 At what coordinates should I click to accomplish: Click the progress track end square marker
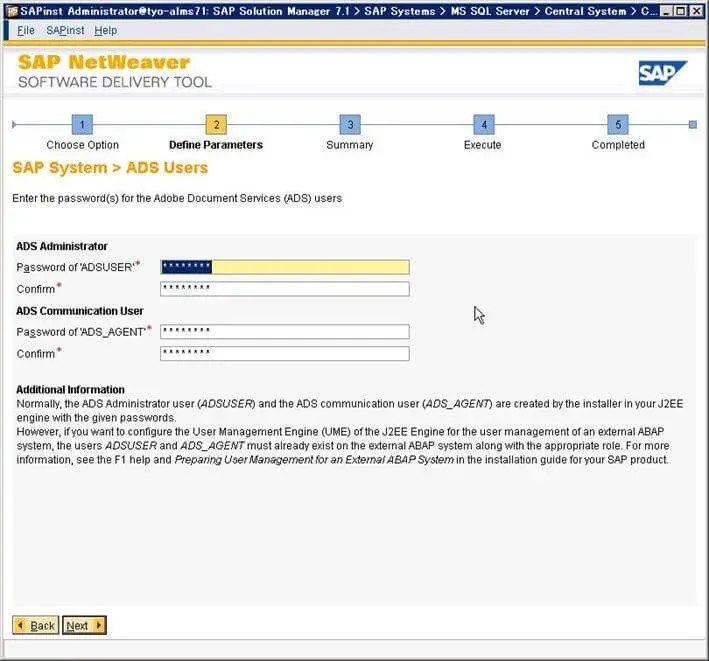click(693, 124)
